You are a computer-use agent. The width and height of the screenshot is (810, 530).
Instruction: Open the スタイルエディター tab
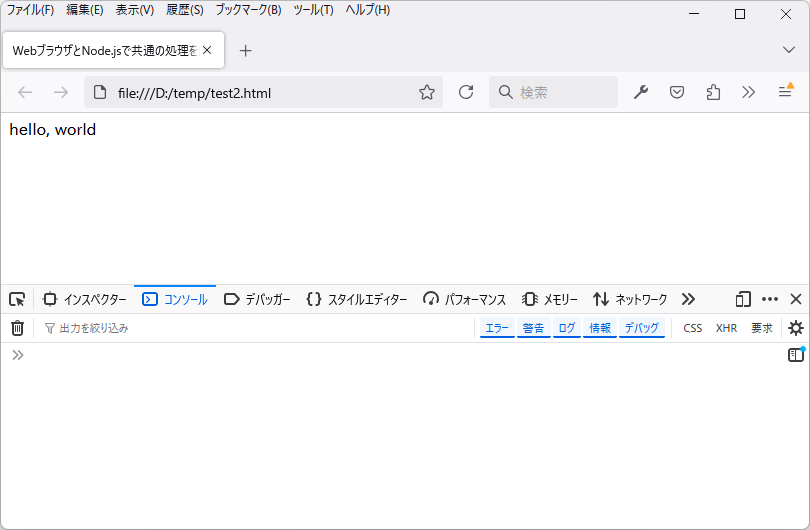pos(356,299)
